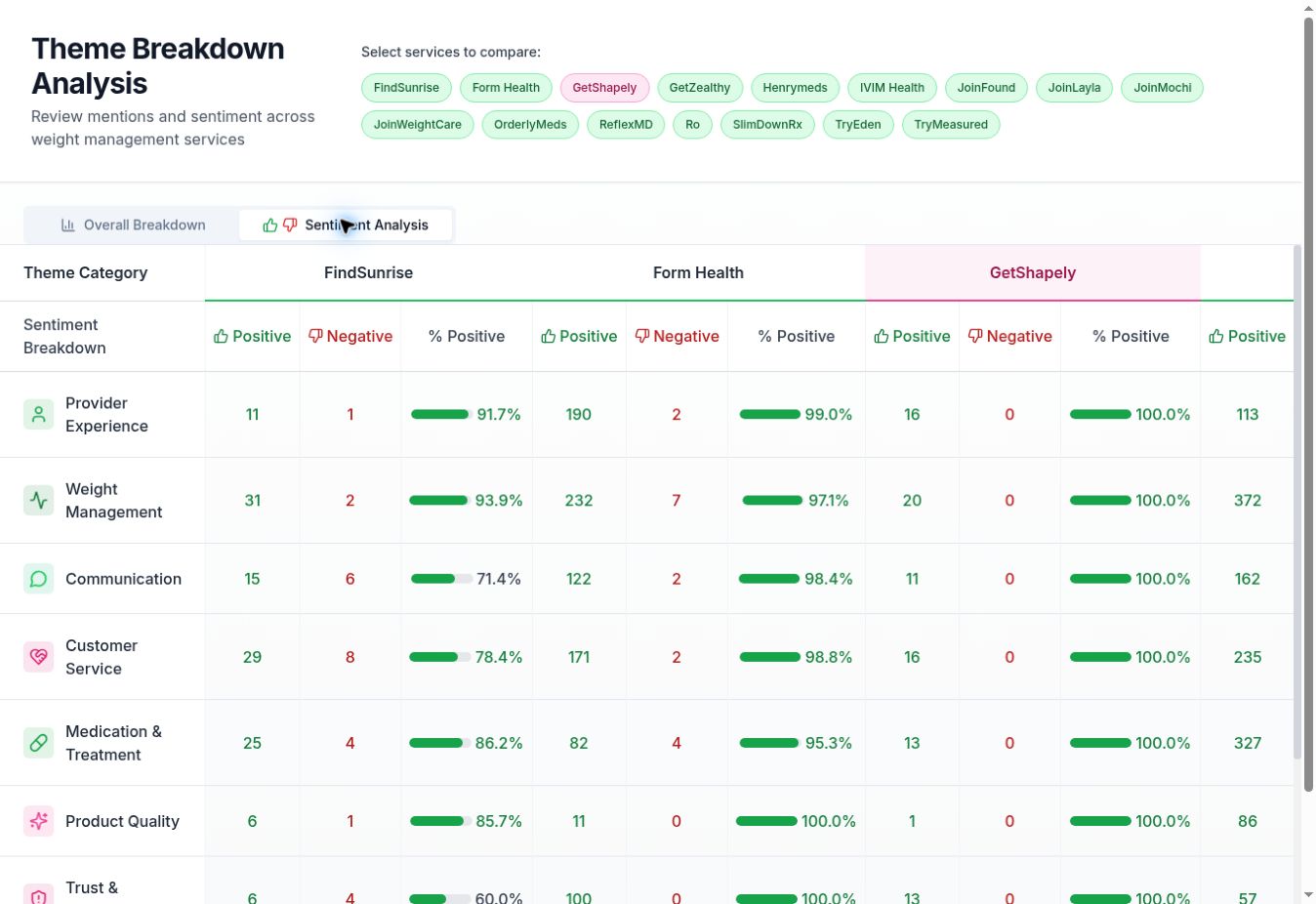Click the page vertical scrollbar
The width and height of the screenshot is (1316, 904).
1308,402
